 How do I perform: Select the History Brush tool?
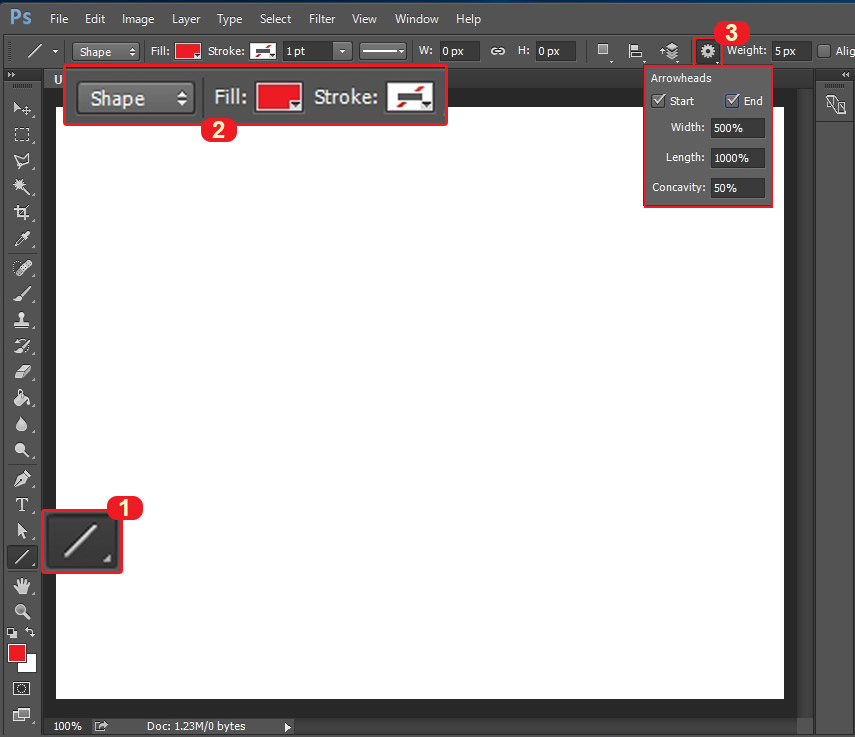[22, 346]
